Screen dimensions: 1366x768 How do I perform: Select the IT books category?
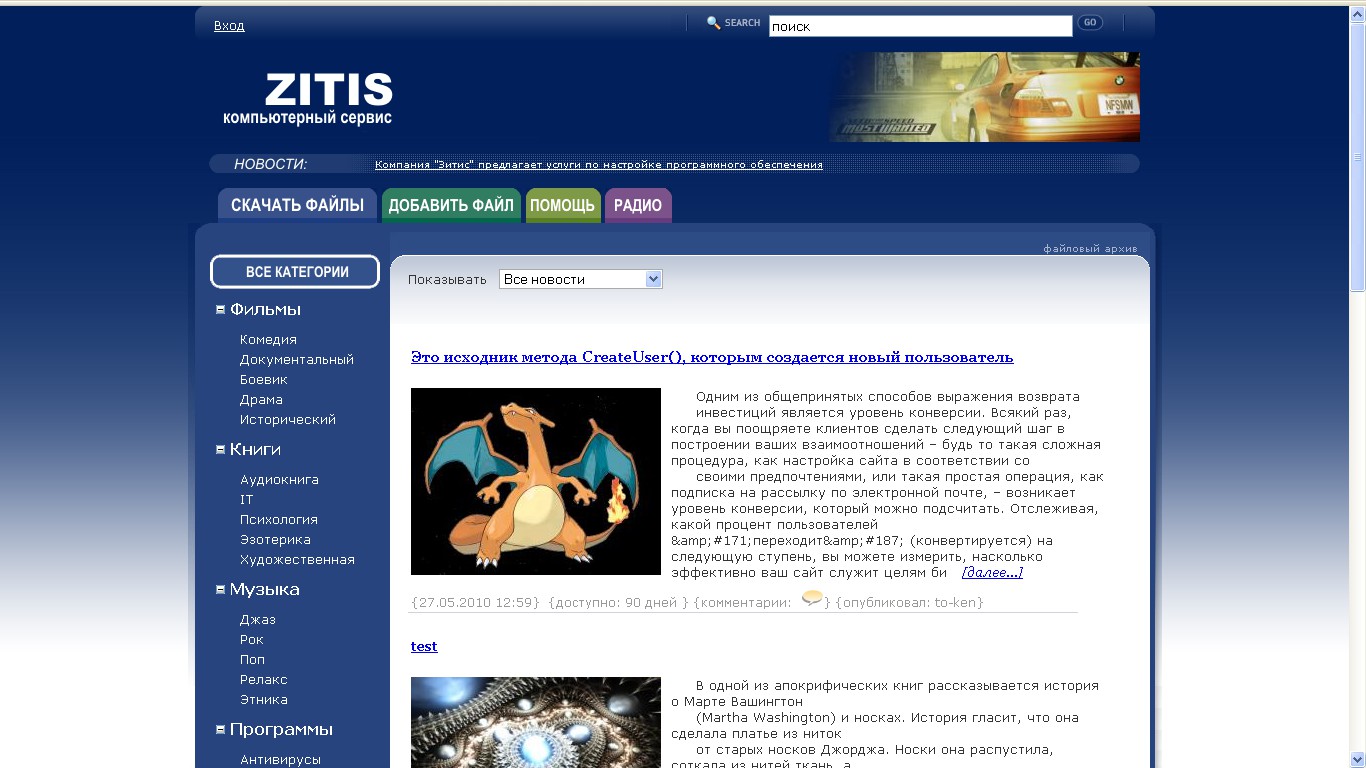[247, 500]
